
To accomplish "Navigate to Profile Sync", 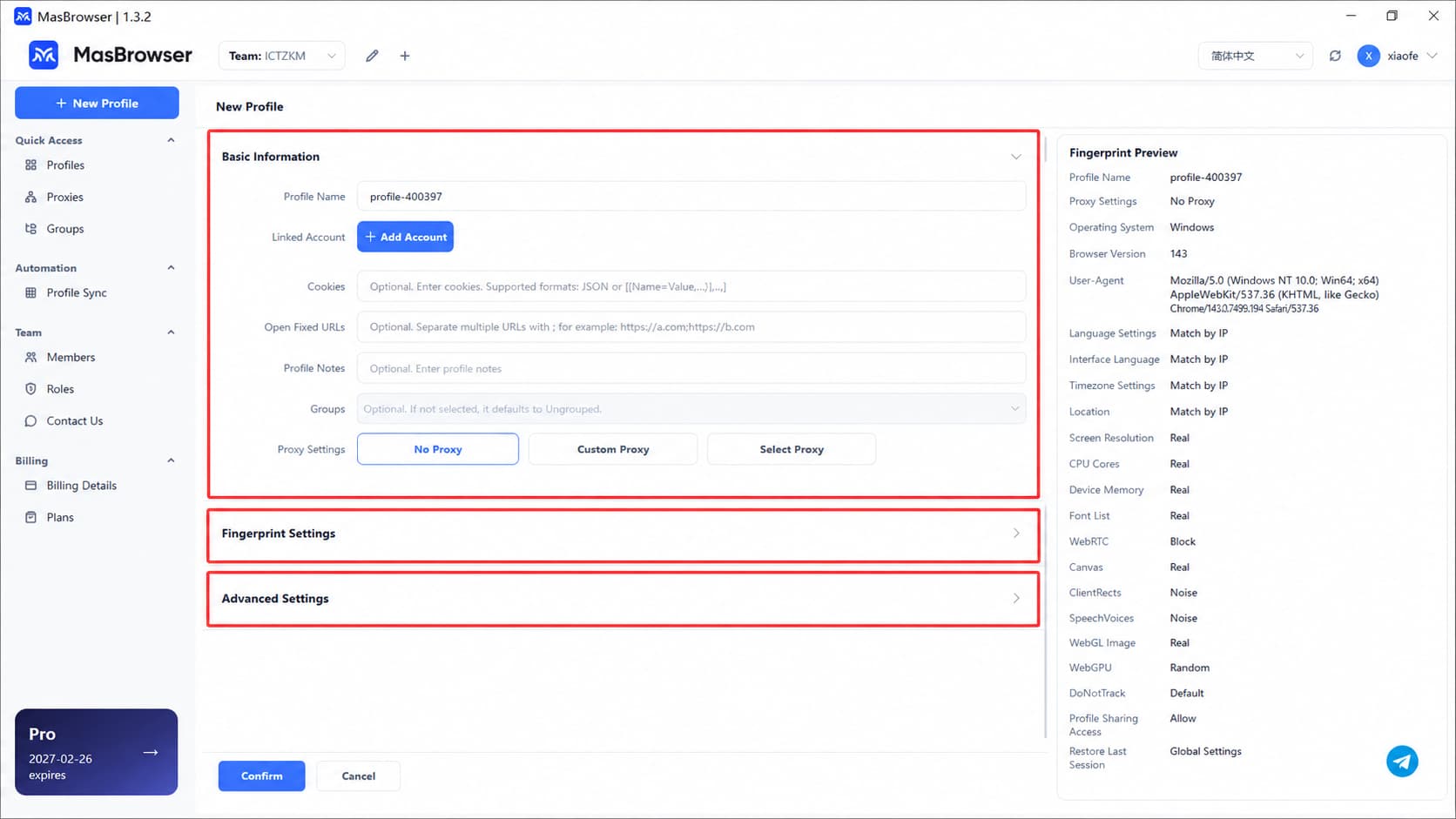I will click(x=77, y=293).
